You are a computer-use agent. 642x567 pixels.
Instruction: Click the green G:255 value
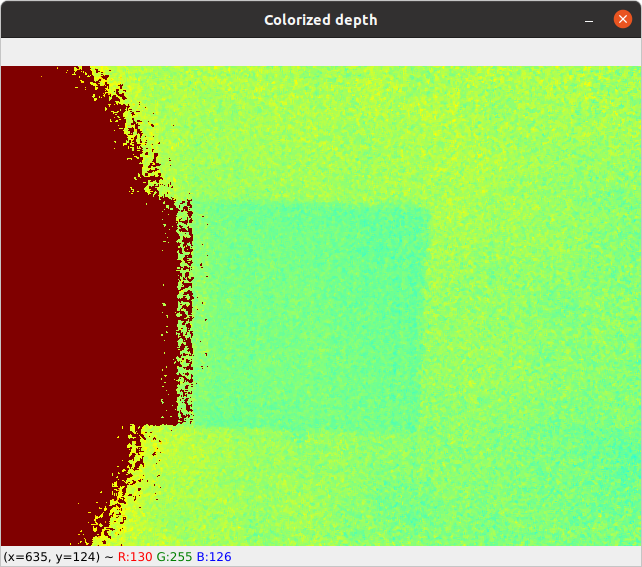[x=174, y=556]
